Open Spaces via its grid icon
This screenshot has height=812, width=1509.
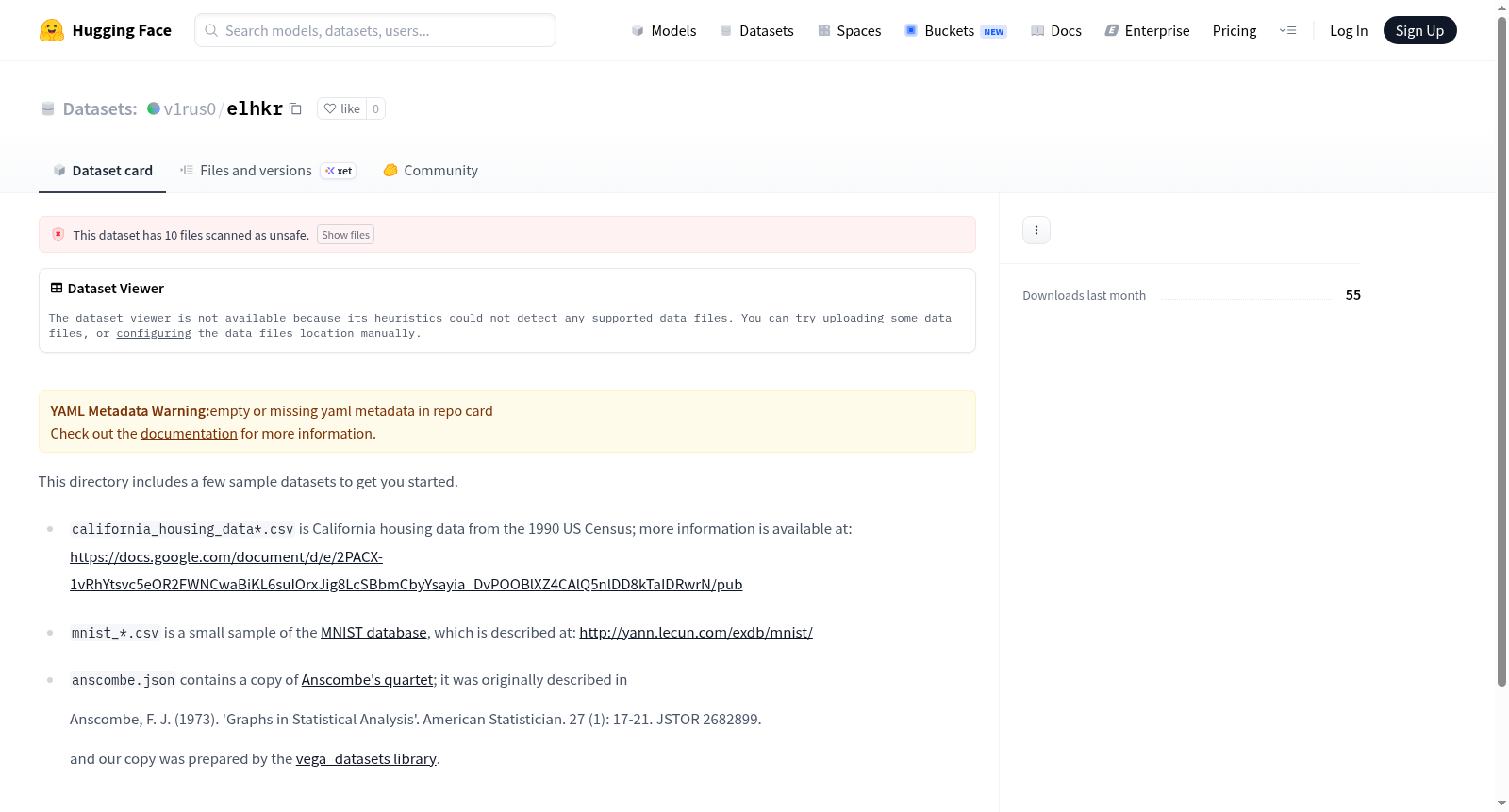[824, 30]
